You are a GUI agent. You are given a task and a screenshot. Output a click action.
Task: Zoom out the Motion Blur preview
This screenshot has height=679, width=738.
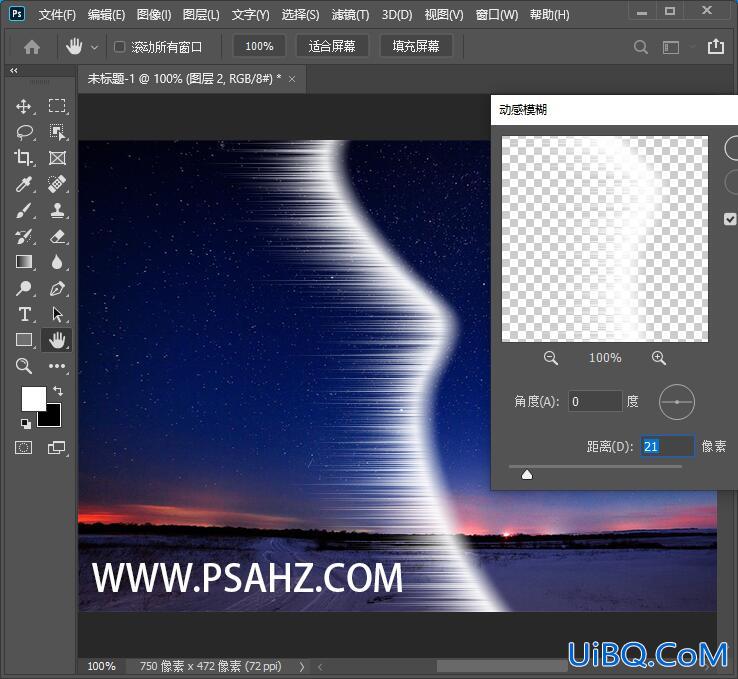pyautogui.click(x=551, y=358)
